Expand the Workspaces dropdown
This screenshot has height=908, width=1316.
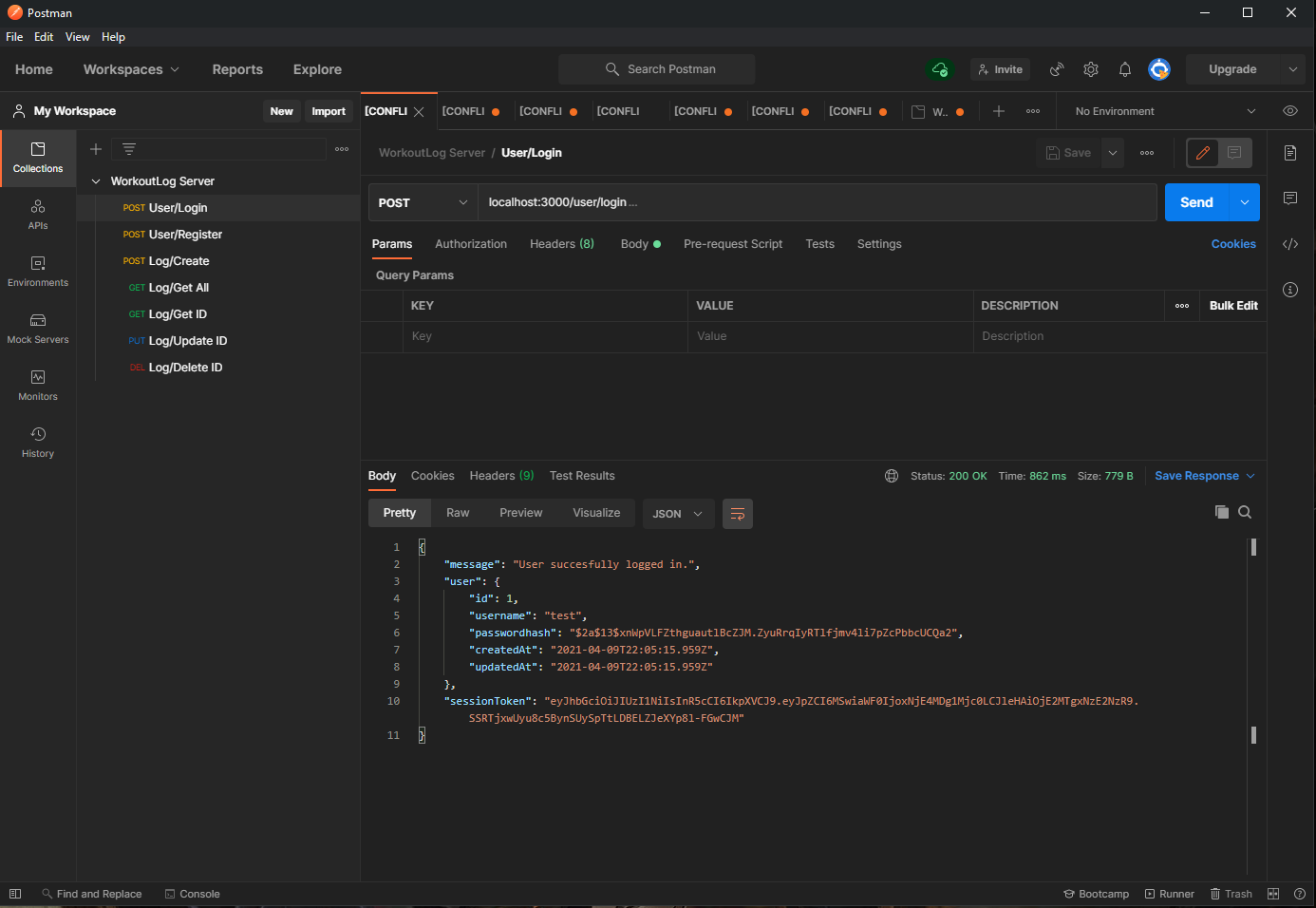pyautogui.click(x=131, y=69)
